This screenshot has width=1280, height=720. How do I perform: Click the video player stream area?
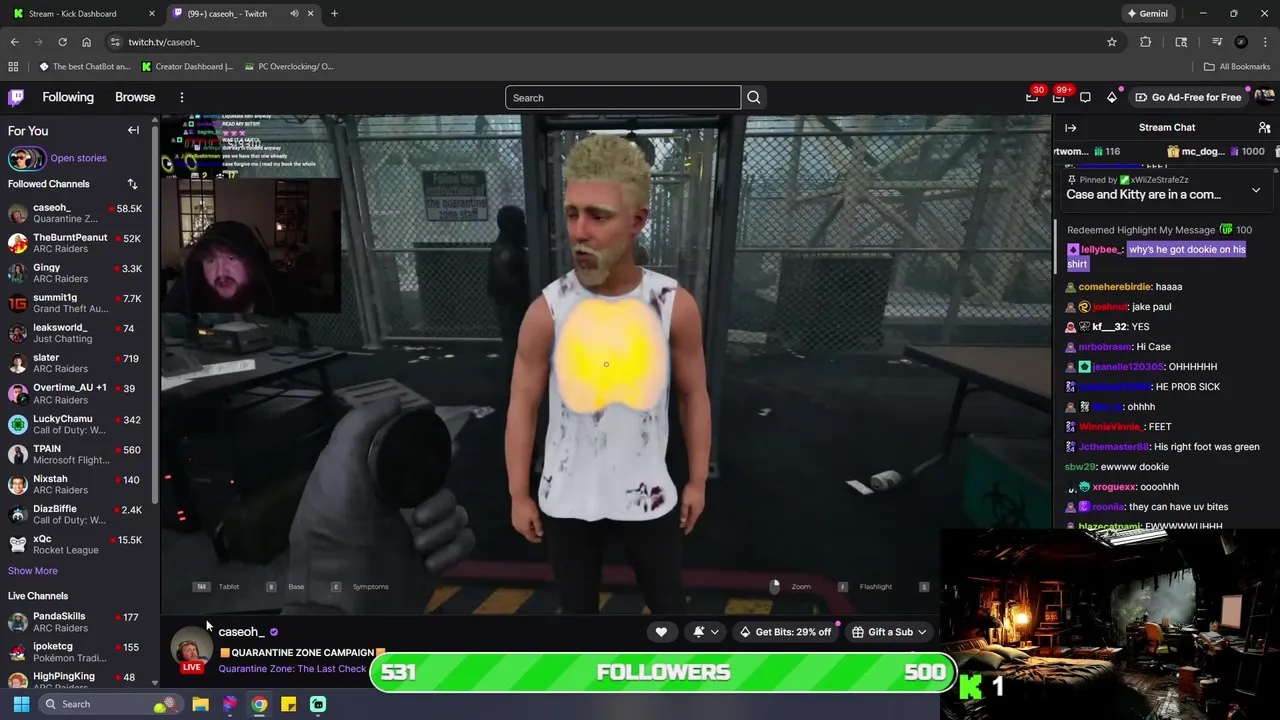[605, 365]
